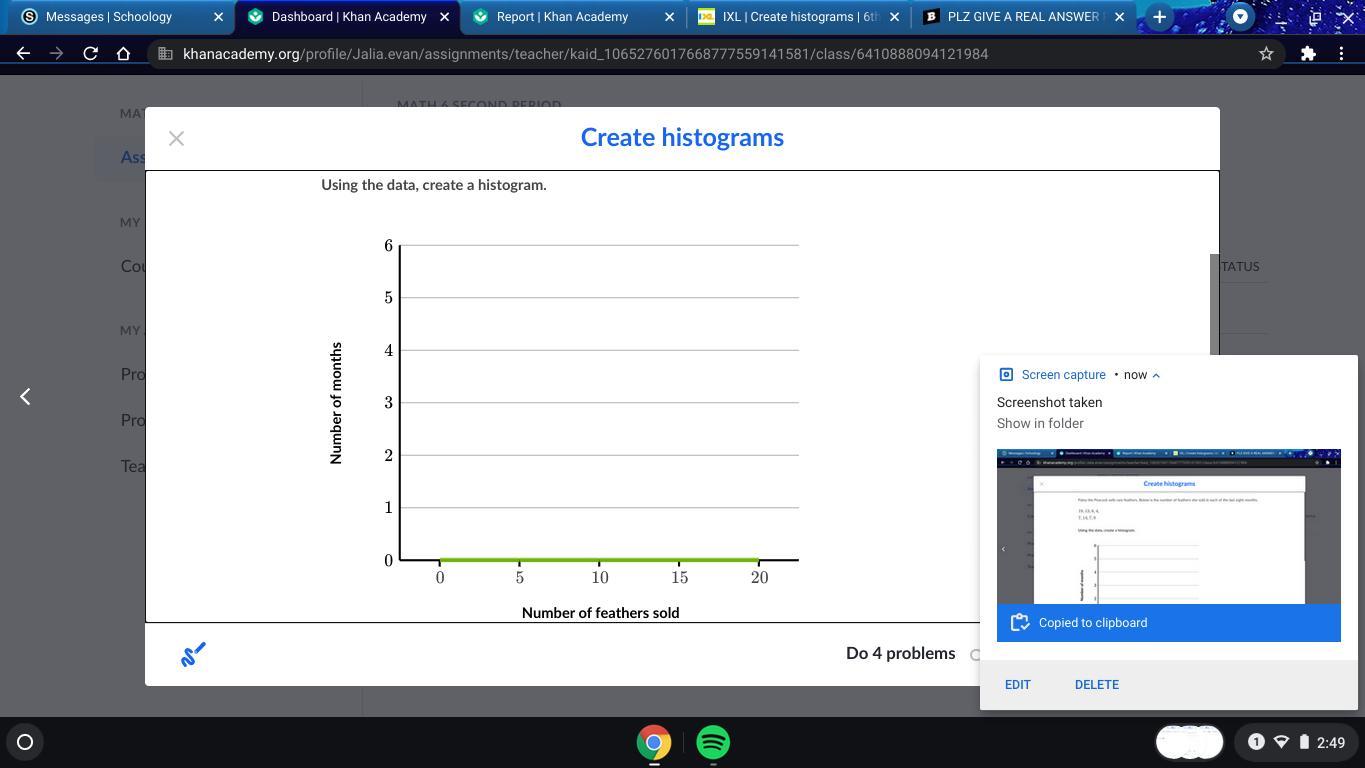This screenshot has height=768, width=1365.
Task: Click EDIT on the screenshot notification
Action: click(x=1017, y=685)
